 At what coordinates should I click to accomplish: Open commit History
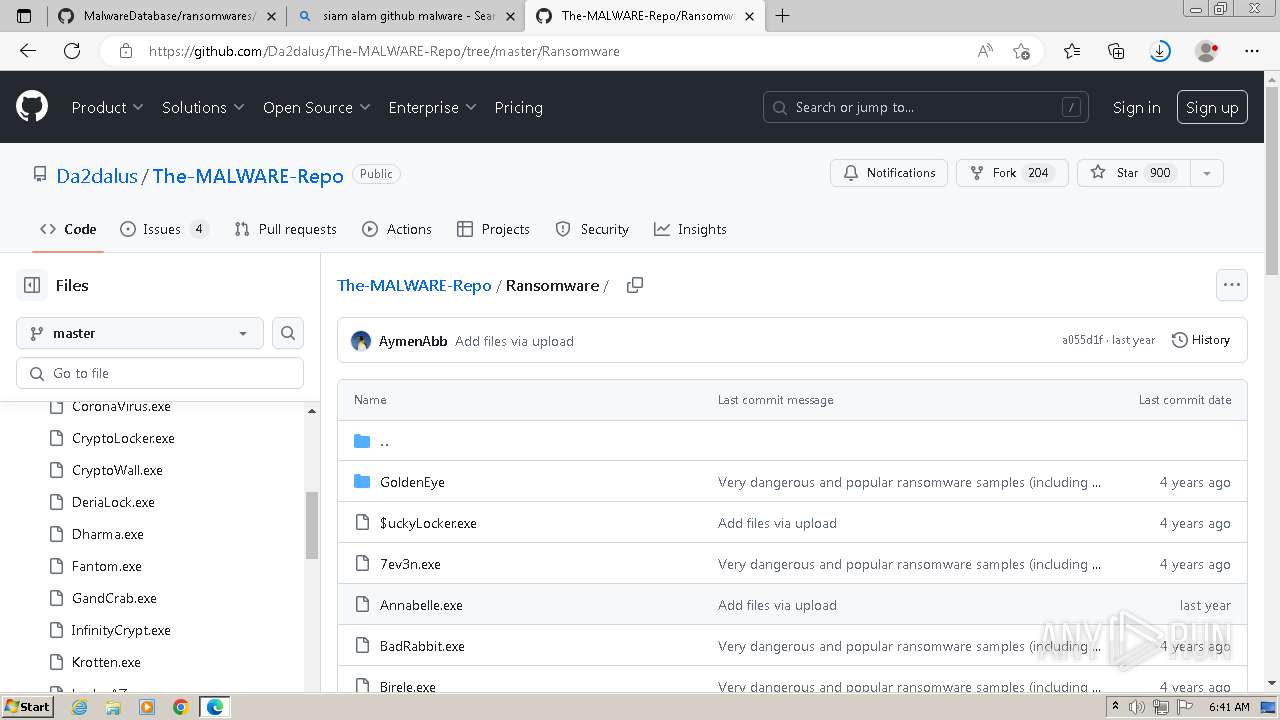click(x=1201, y=340)
